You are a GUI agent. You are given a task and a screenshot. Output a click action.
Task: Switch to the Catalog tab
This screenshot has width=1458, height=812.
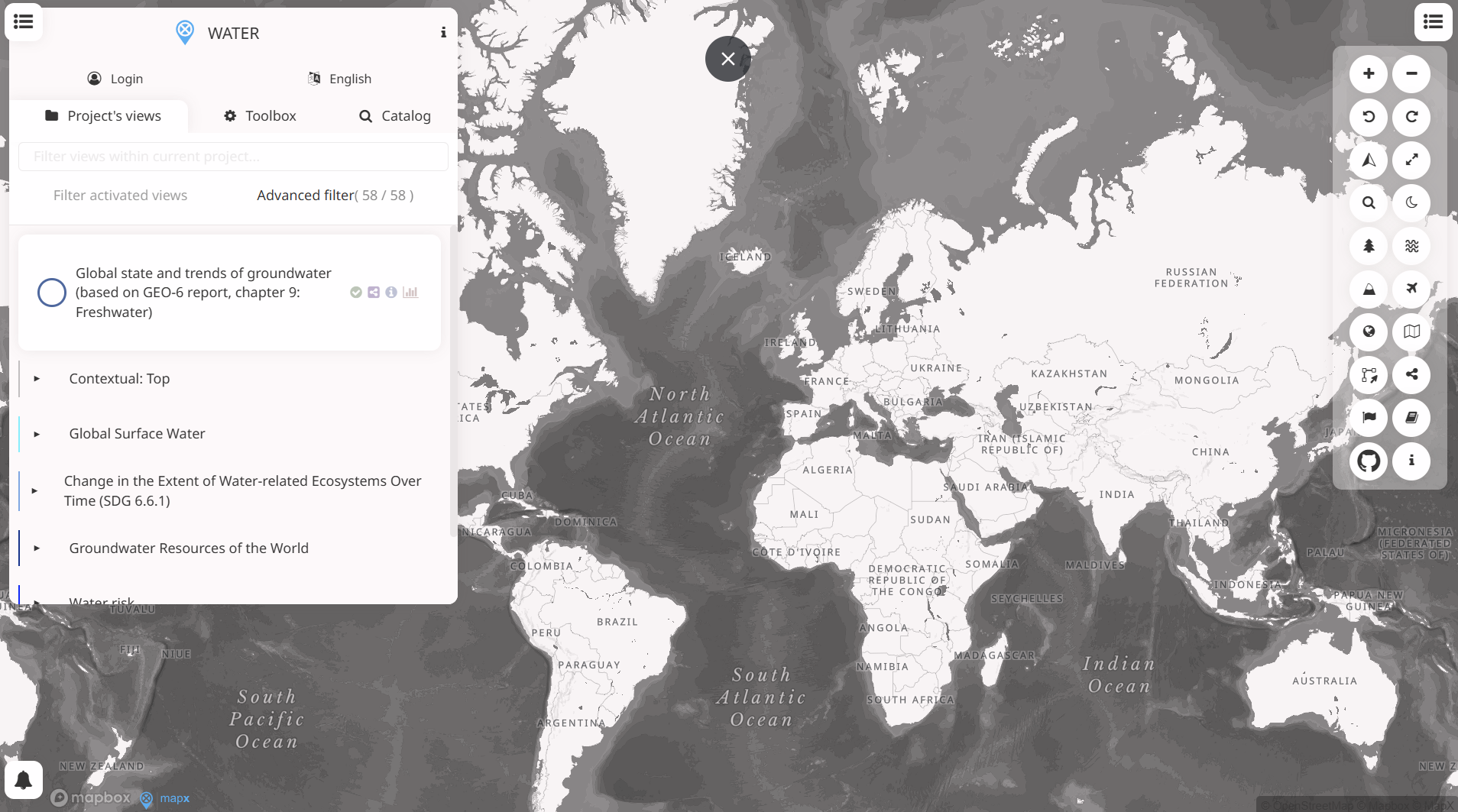tap(395, 116)
